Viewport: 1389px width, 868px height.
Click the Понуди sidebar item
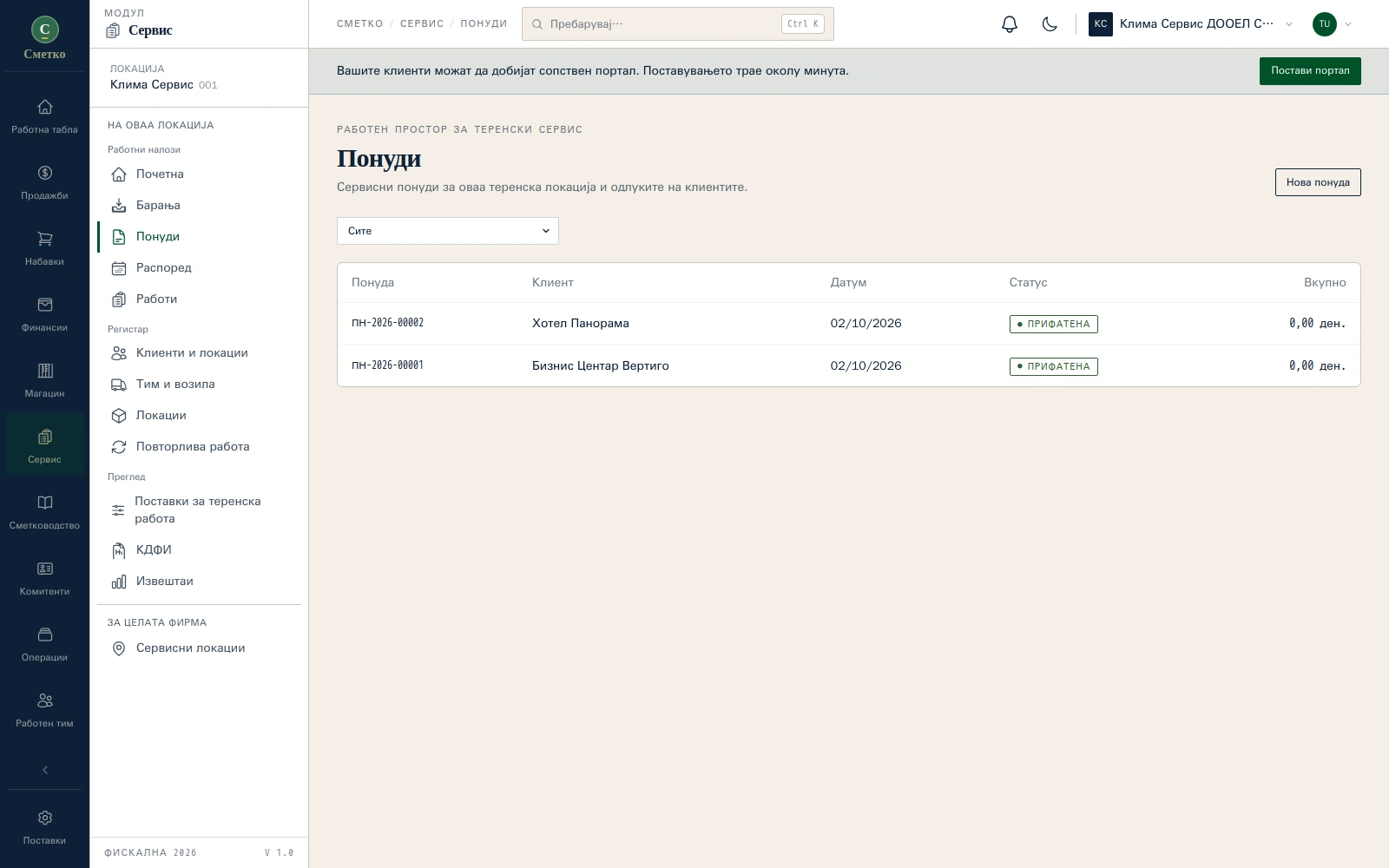tap(200, 237)
